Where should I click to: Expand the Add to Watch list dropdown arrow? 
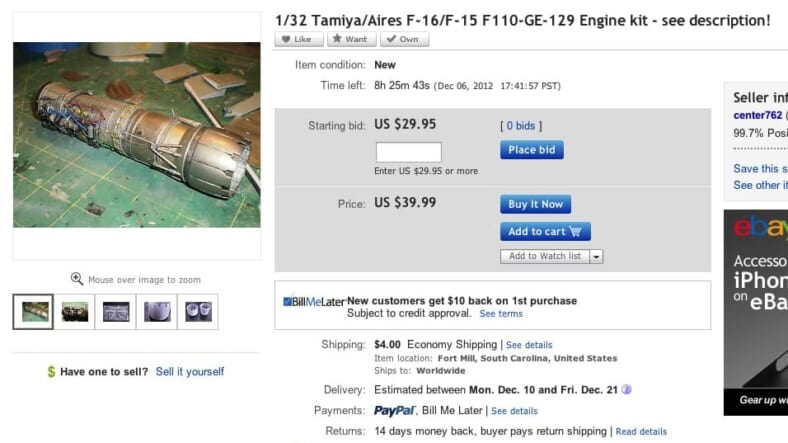(597, 257)
